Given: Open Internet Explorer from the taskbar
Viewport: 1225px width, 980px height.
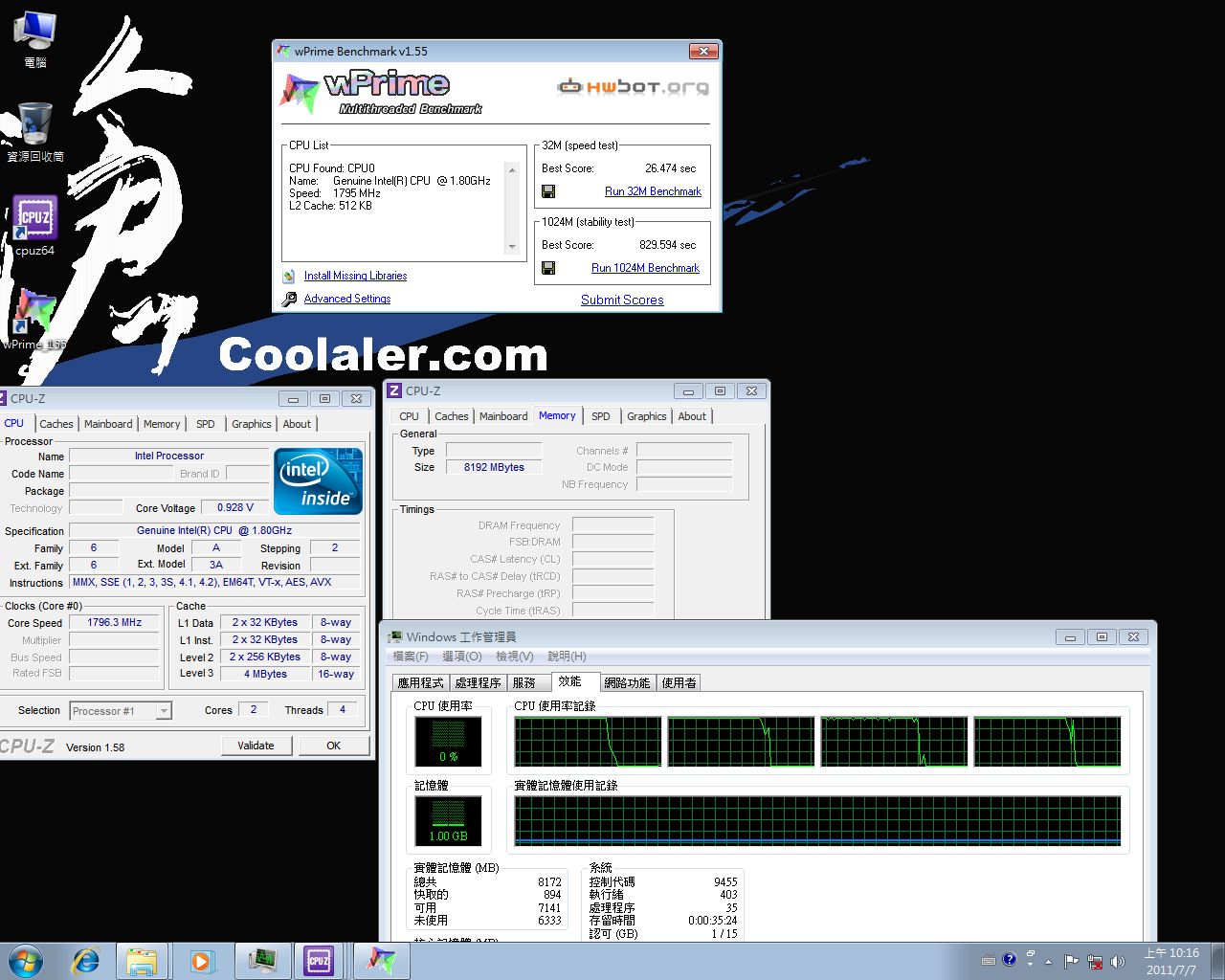Looking at the screenshot, I should point(86,961).
